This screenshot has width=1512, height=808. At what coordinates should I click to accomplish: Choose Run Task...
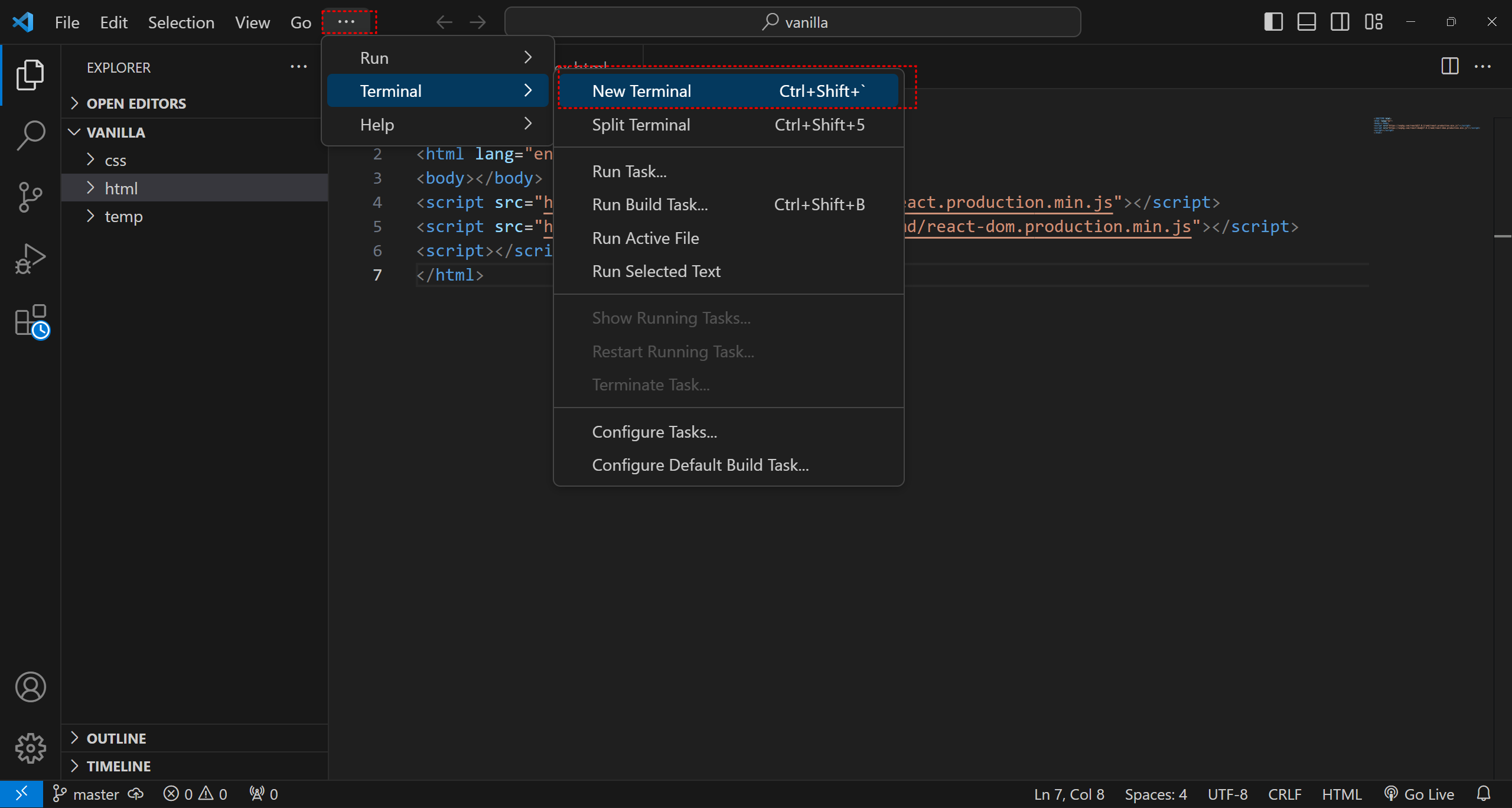pyautogui.click(x=729, y=171)
